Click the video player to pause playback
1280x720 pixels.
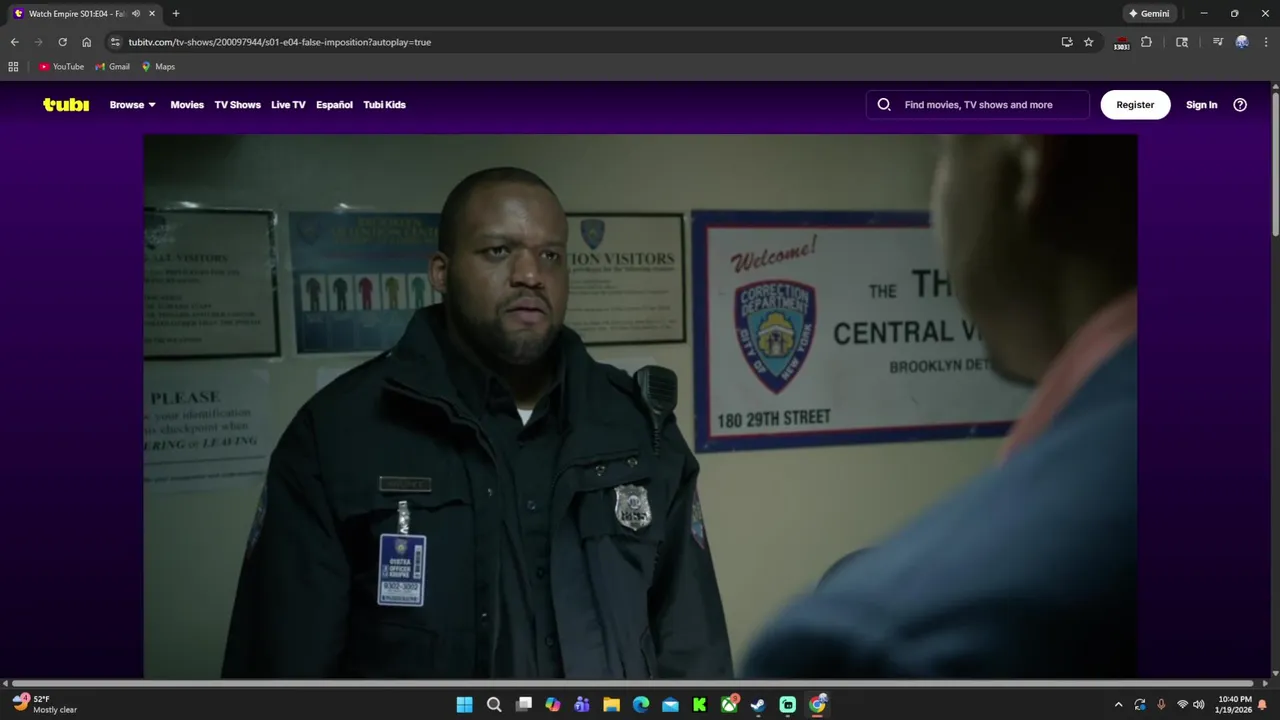[x=640, y=406]
